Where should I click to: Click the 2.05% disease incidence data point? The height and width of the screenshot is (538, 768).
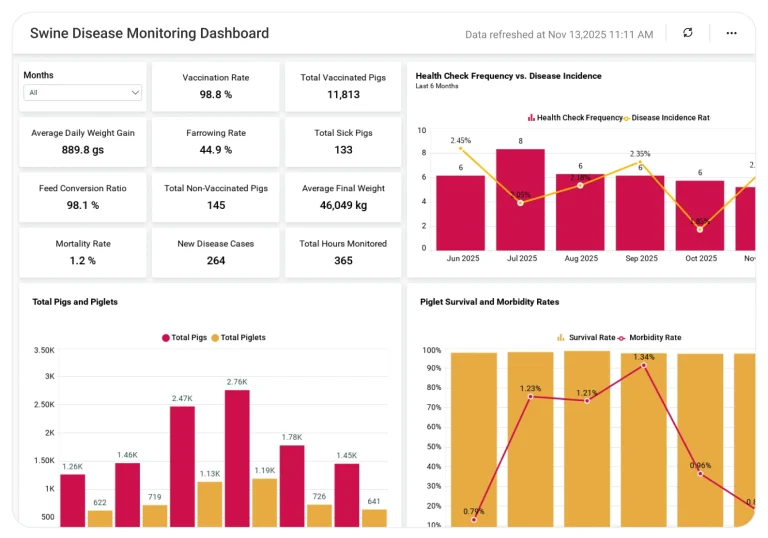click(520, 203)
